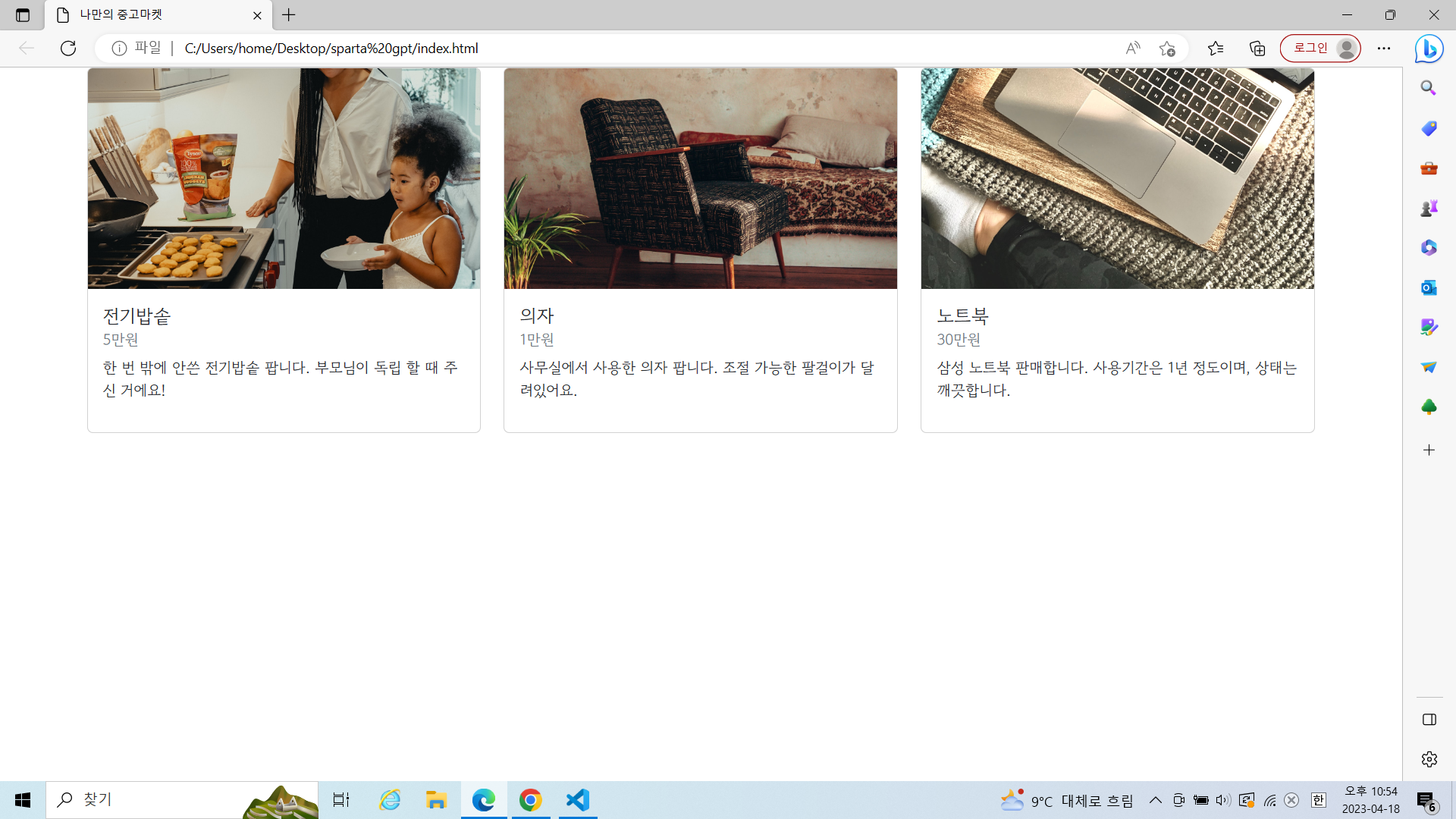Open clock showing 오후 10:54
1456x819 pixels.
(x=1371, y=800)
